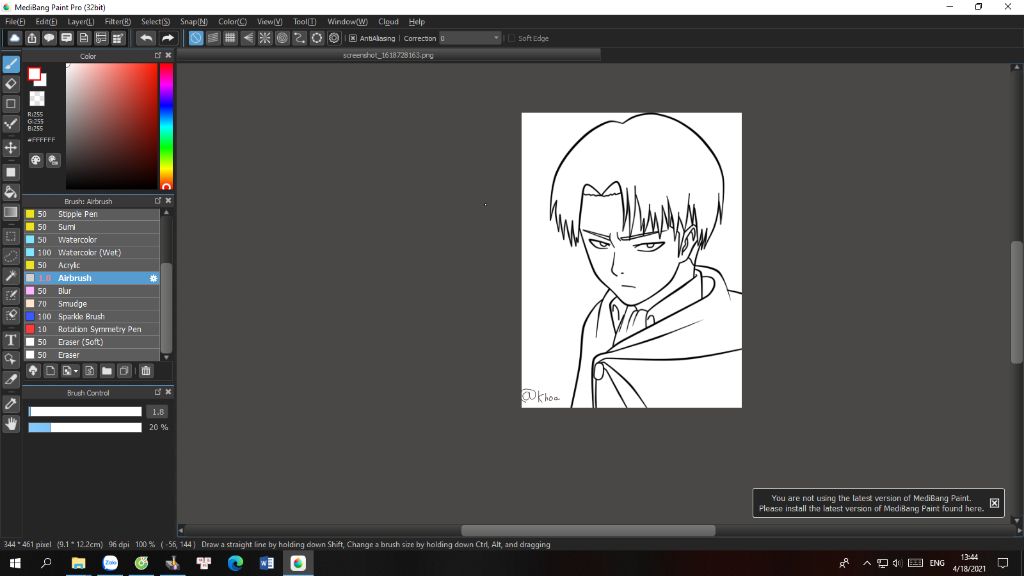1024x576 pixels.
Task: Select the Bucket fill tool
Action: [11, 192]
